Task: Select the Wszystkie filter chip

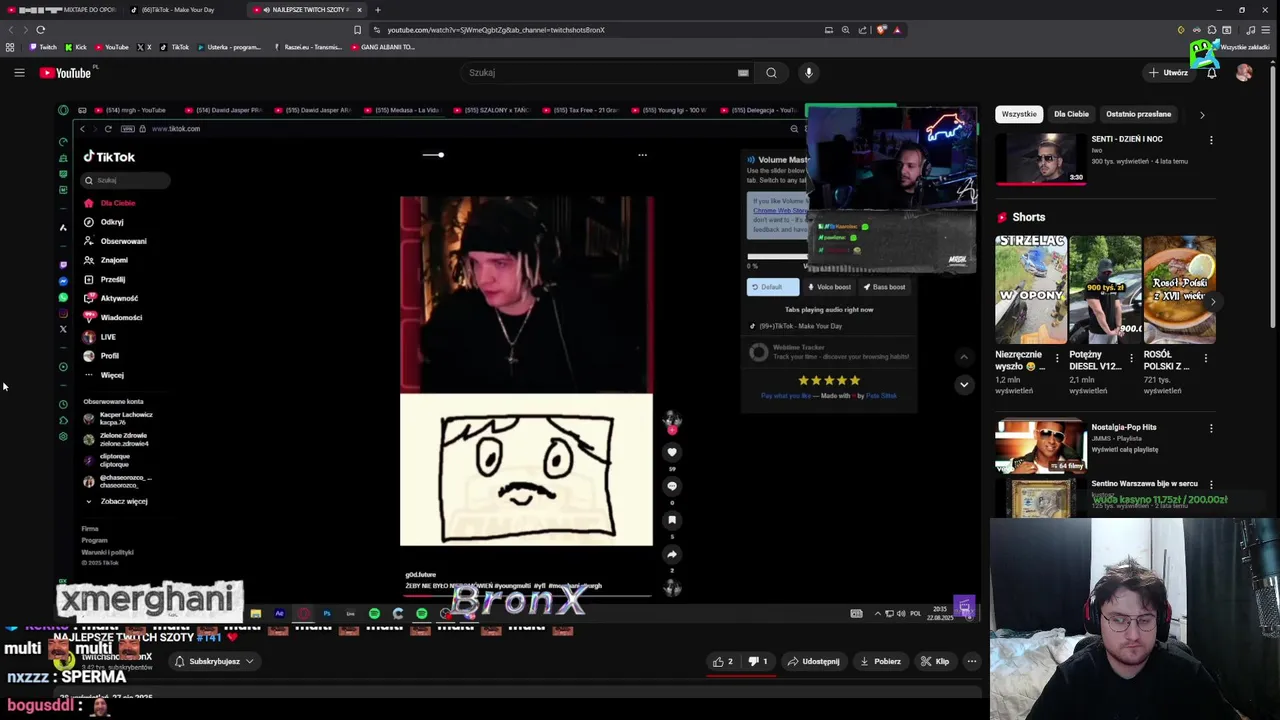Action: tap(1019, 114)
